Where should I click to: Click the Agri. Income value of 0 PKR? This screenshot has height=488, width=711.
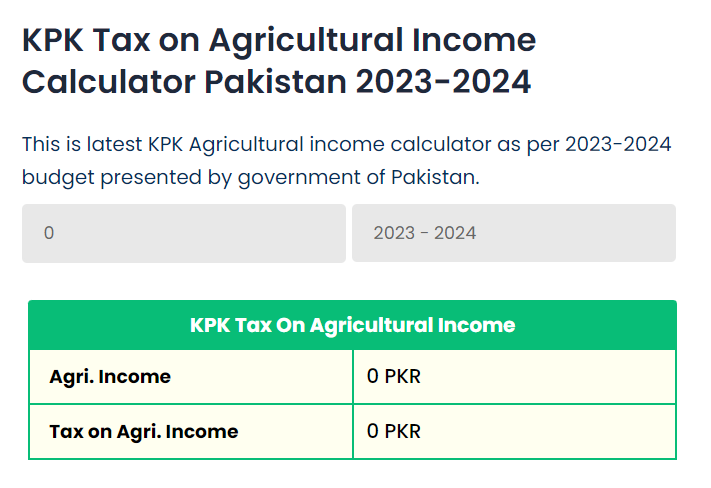point(394,377)
